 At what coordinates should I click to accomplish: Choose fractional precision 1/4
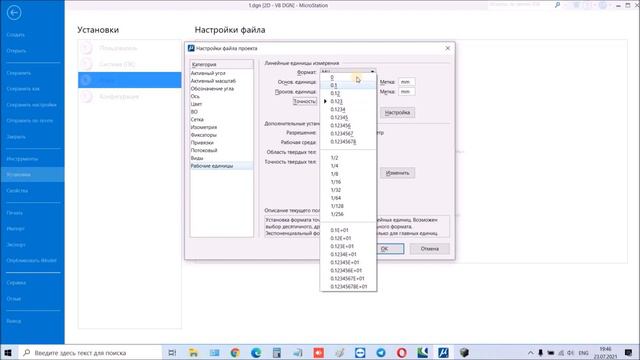point(348,166)
